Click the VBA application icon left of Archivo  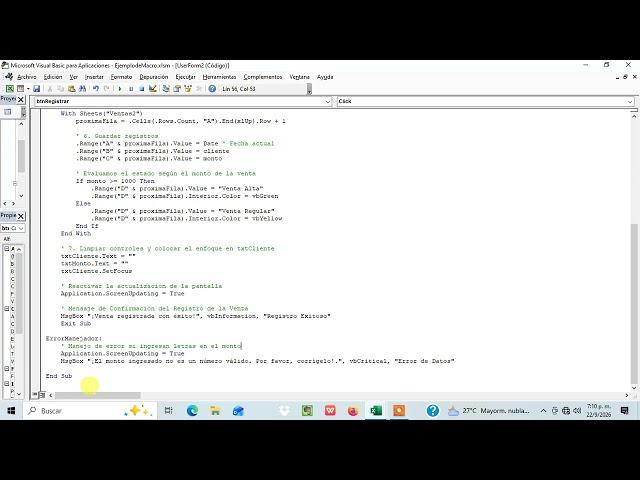pos(9,77)
